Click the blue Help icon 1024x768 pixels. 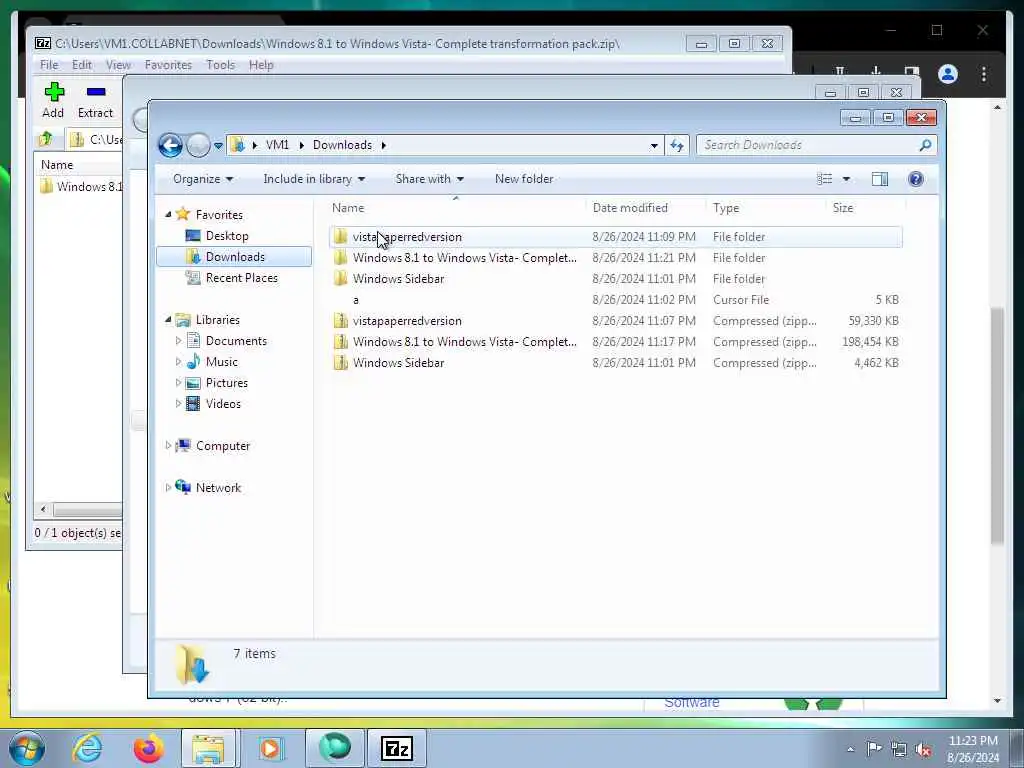(916, 179)
